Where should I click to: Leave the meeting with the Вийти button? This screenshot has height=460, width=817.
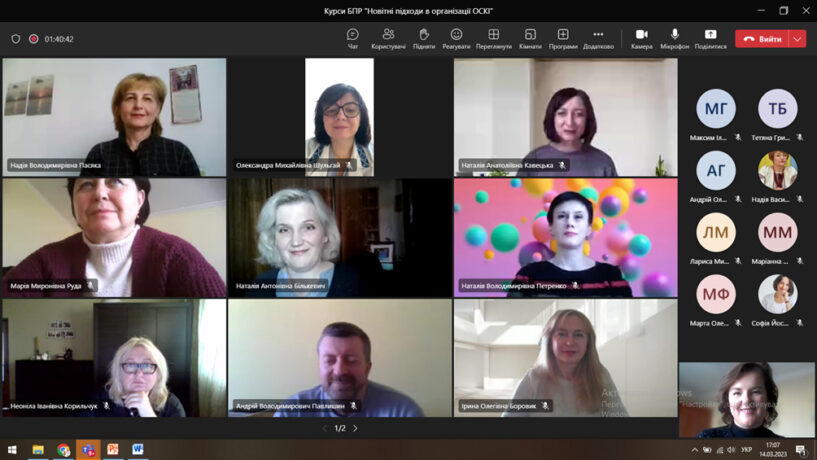coord(762,39)
